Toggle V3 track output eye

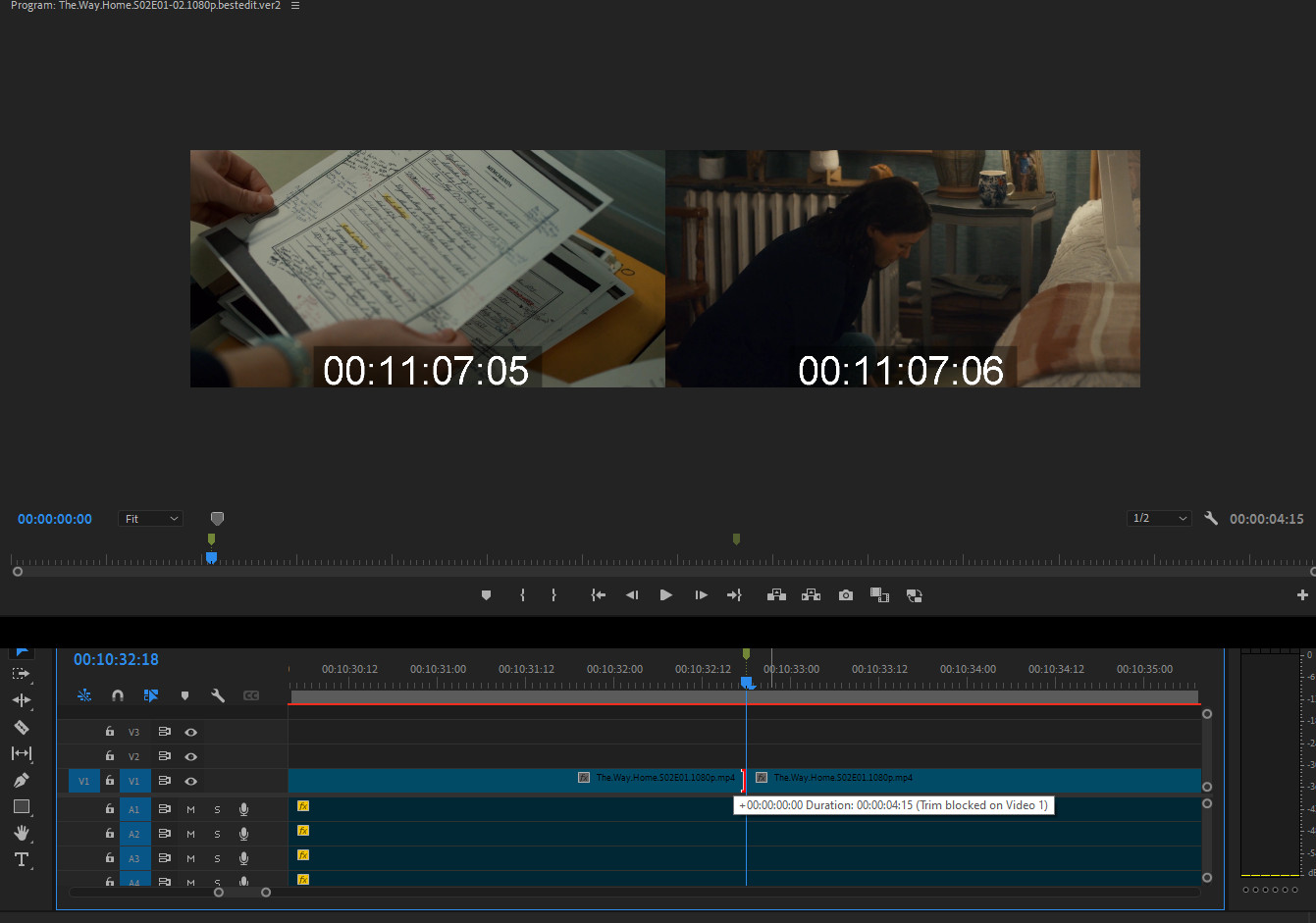pos(191,732)
